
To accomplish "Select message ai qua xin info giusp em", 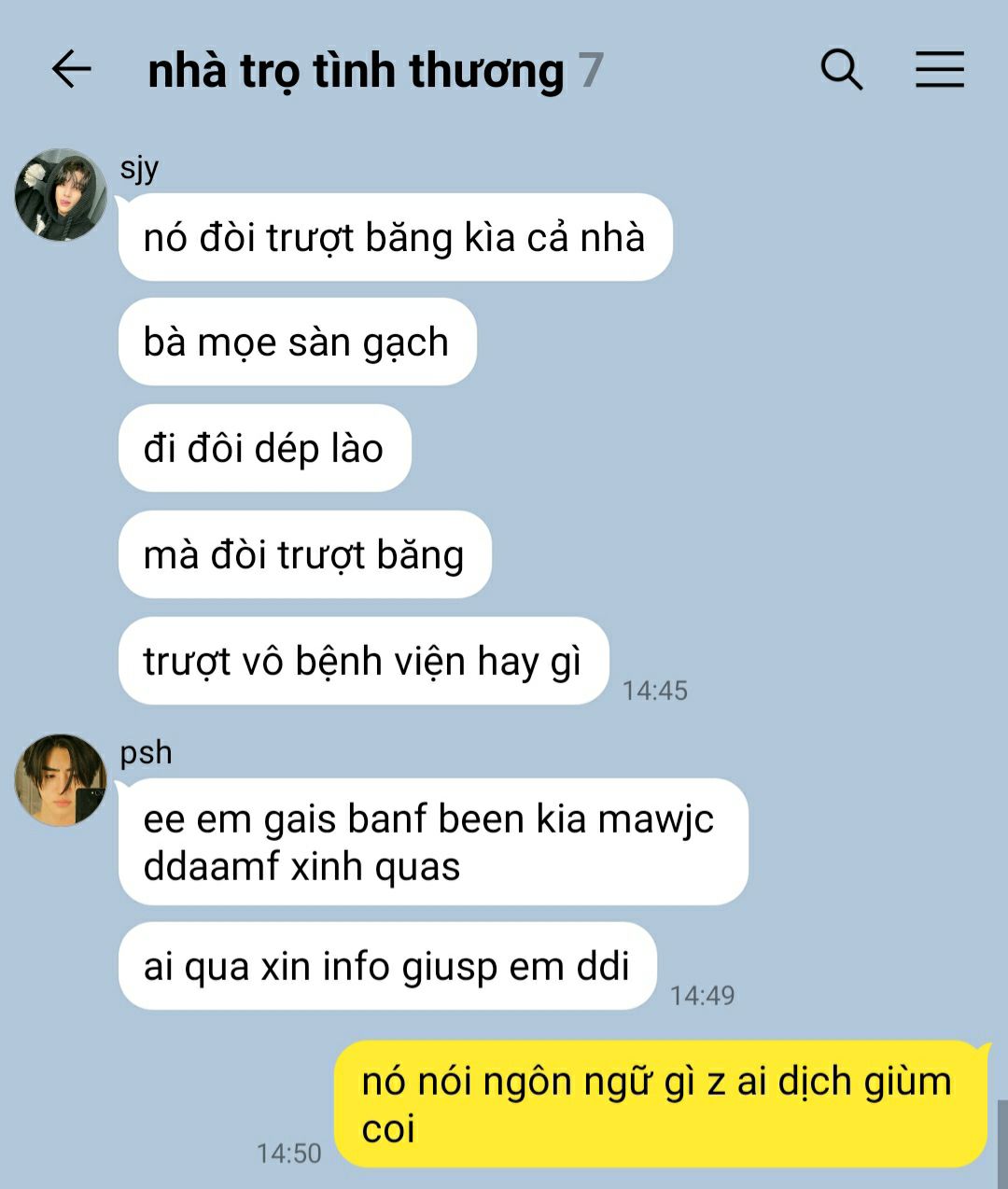I will 387,966.
